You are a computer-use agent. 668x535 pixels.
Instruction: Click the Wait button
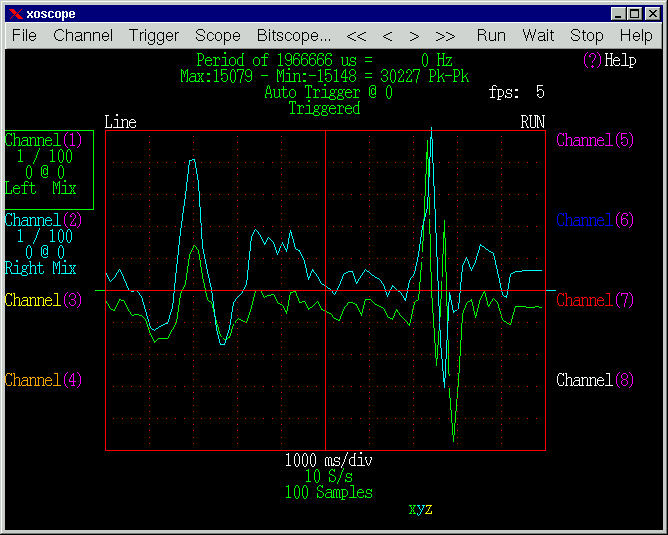point(538,35)
